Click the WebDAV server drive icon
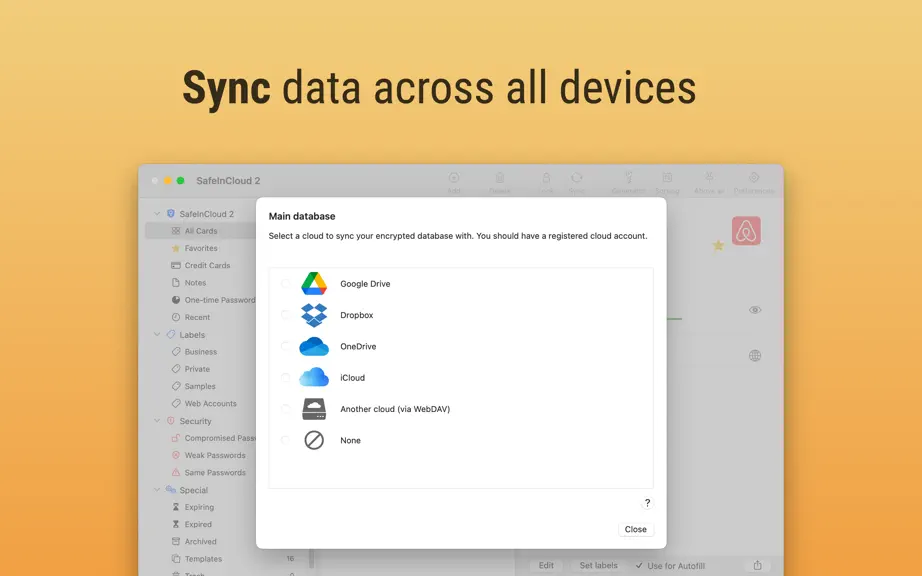This screenshot has height=576, width=922. click(x=314, y=409)
